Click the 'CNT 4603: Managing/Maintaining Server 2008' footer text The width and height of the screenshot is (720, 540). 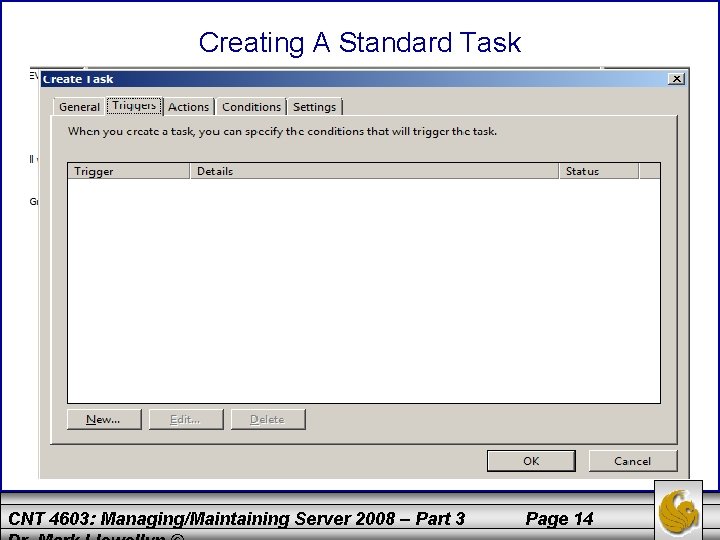tap(202, 519)
